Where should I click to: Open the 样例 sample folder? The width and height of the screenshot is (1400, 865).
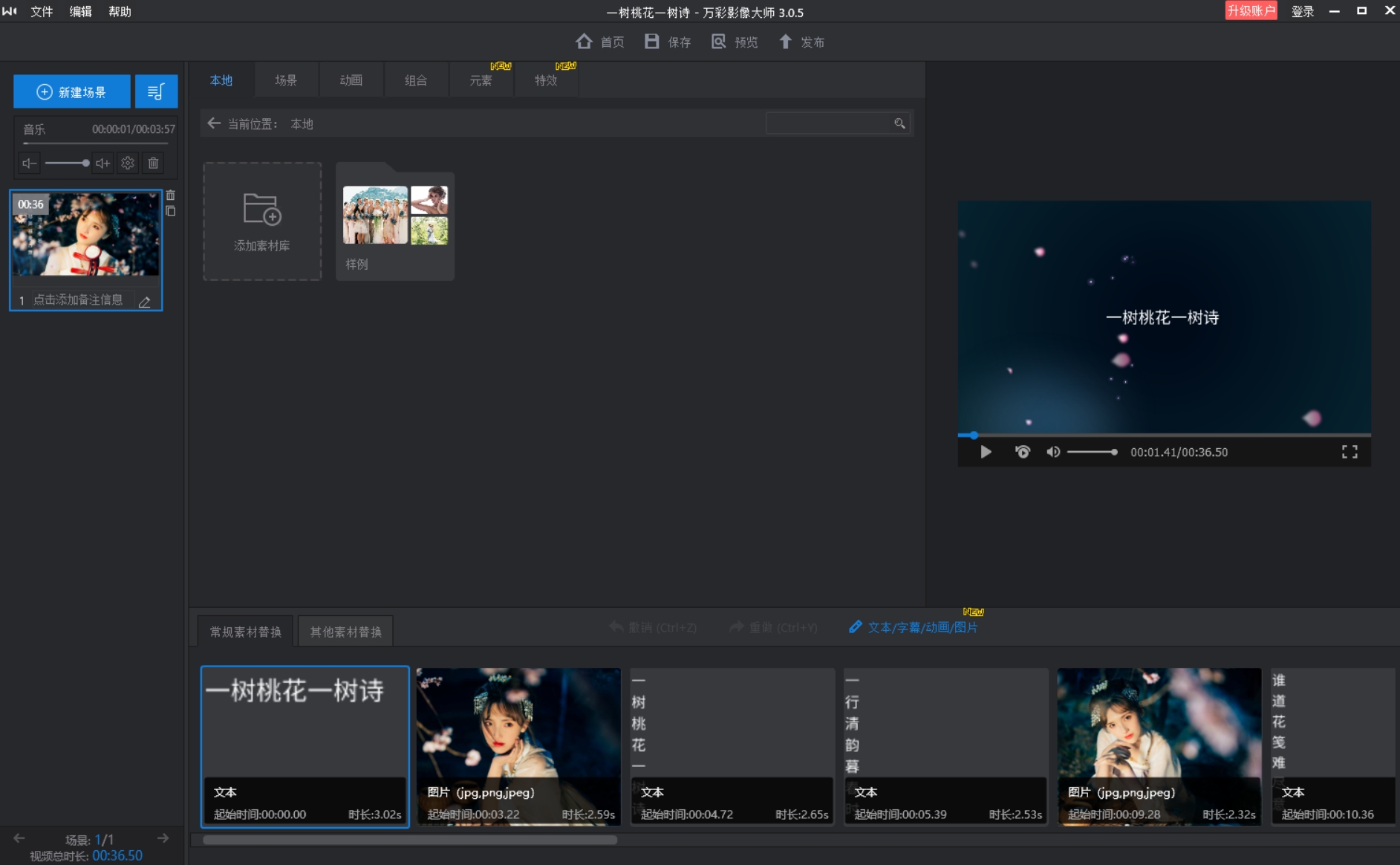tap(395, 223)
